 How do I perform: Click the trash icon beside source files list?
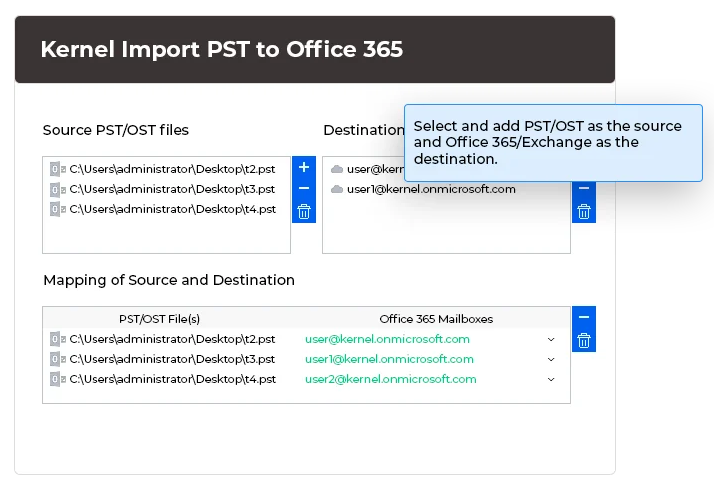pos(304,211)
